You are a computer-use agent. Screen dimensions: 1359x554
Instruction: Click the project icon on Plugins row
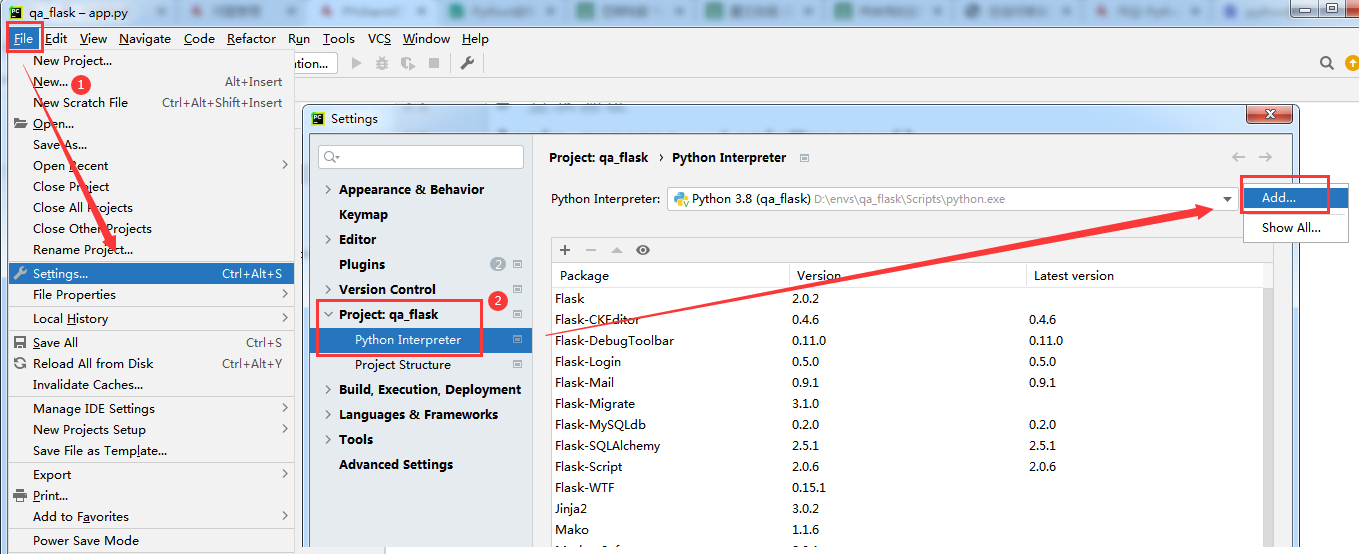point(518,264)
